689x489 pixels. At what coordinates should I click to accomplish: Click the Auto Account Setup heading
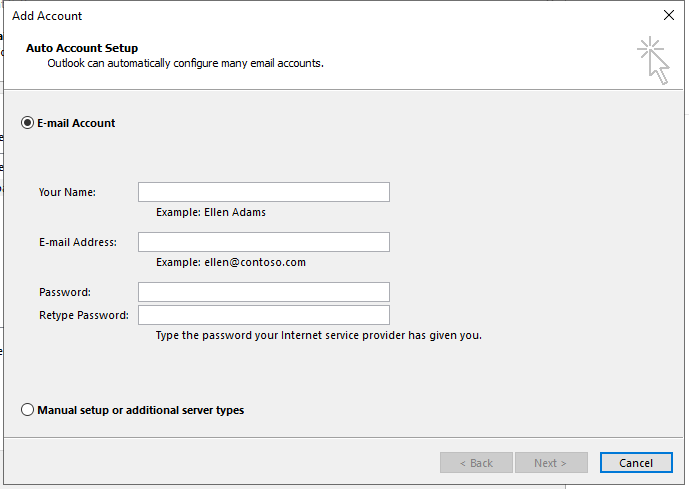tap(82, 48)
